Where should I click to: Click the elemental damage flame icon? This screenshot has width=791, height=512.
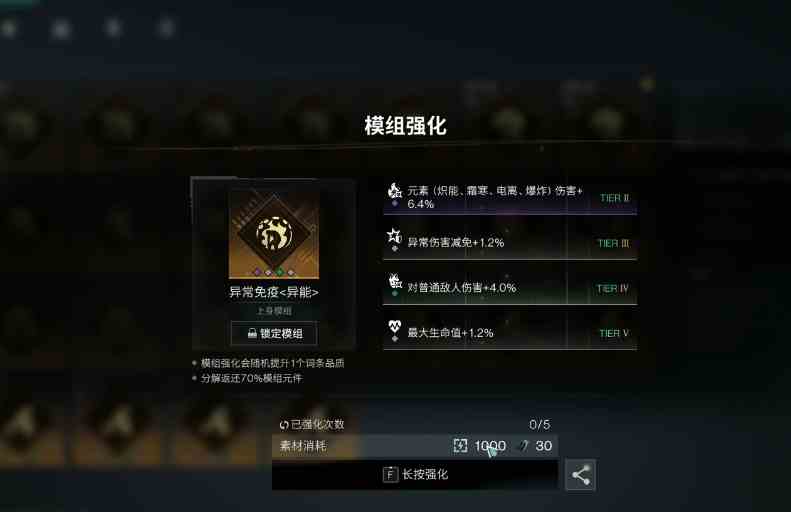click(x=394, y=191)
